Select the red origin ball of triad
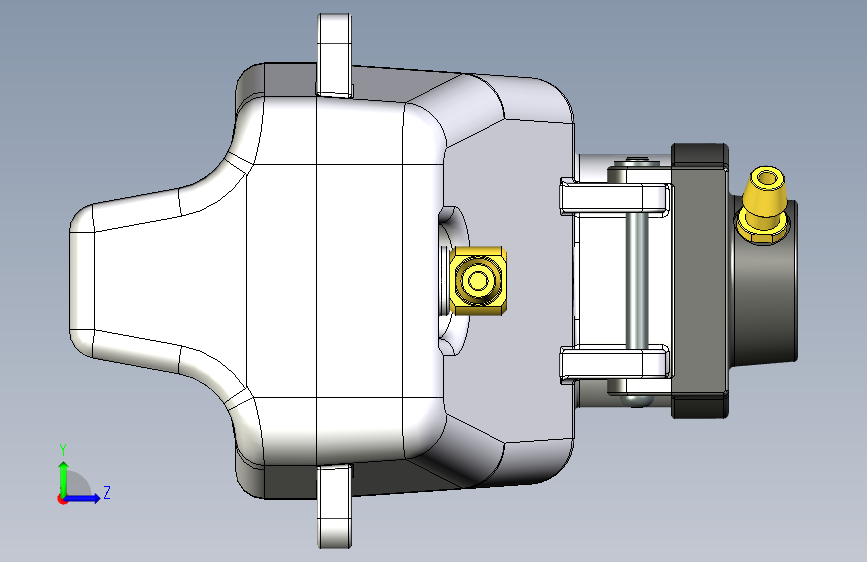Viewport: 867px width, 562px height. [x=62, y=499]
